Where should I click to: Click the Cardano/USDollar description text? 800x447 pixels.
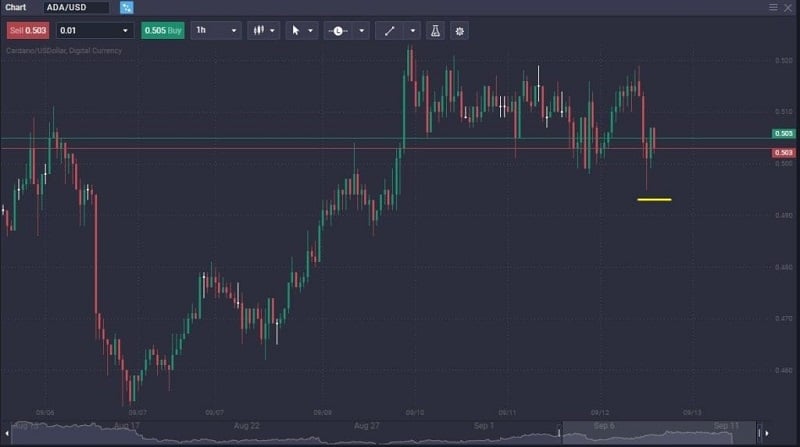click(x=64, y=51)
